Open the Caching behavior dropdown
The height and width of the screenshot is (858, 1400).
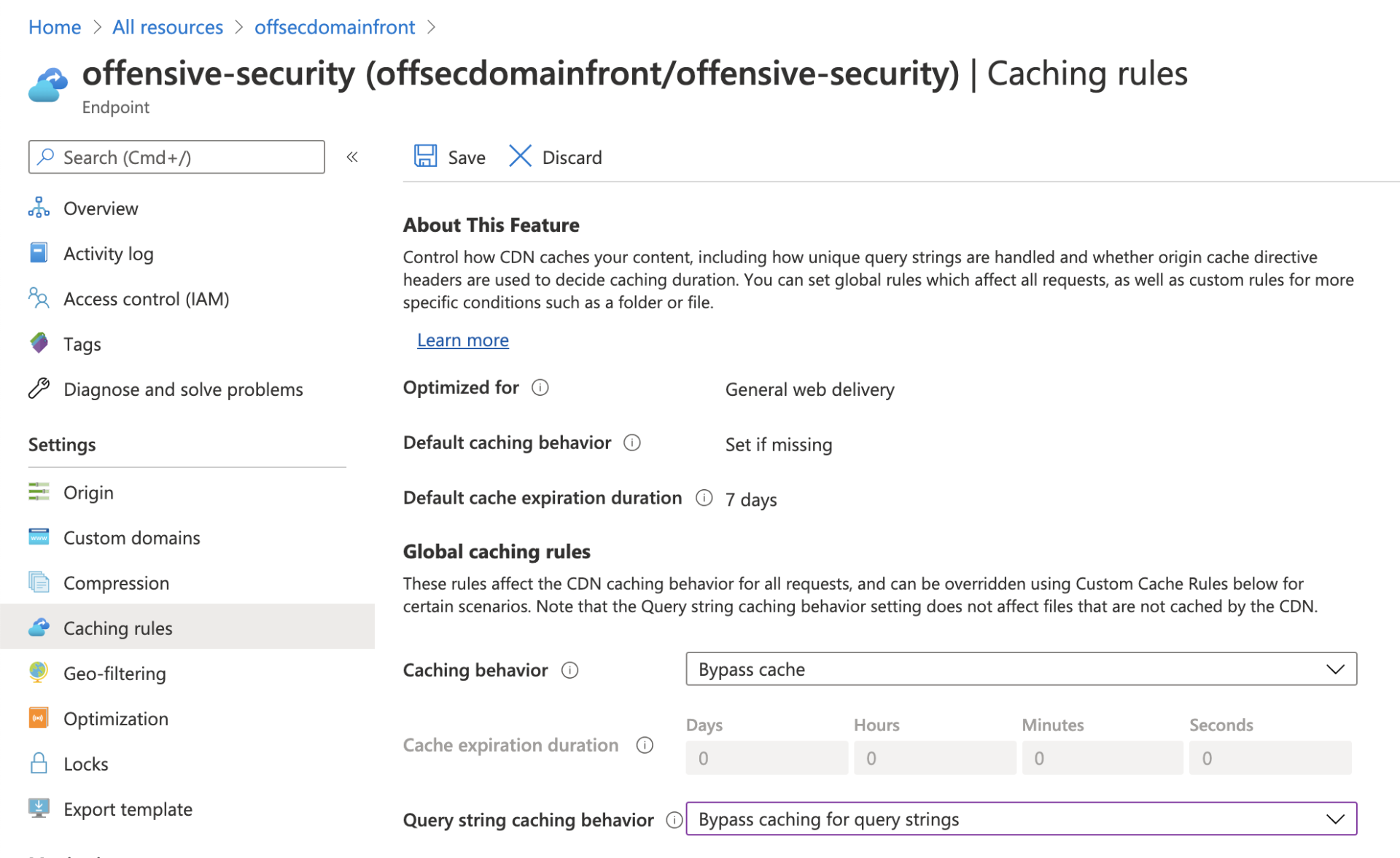click(x=1021, y=669)
